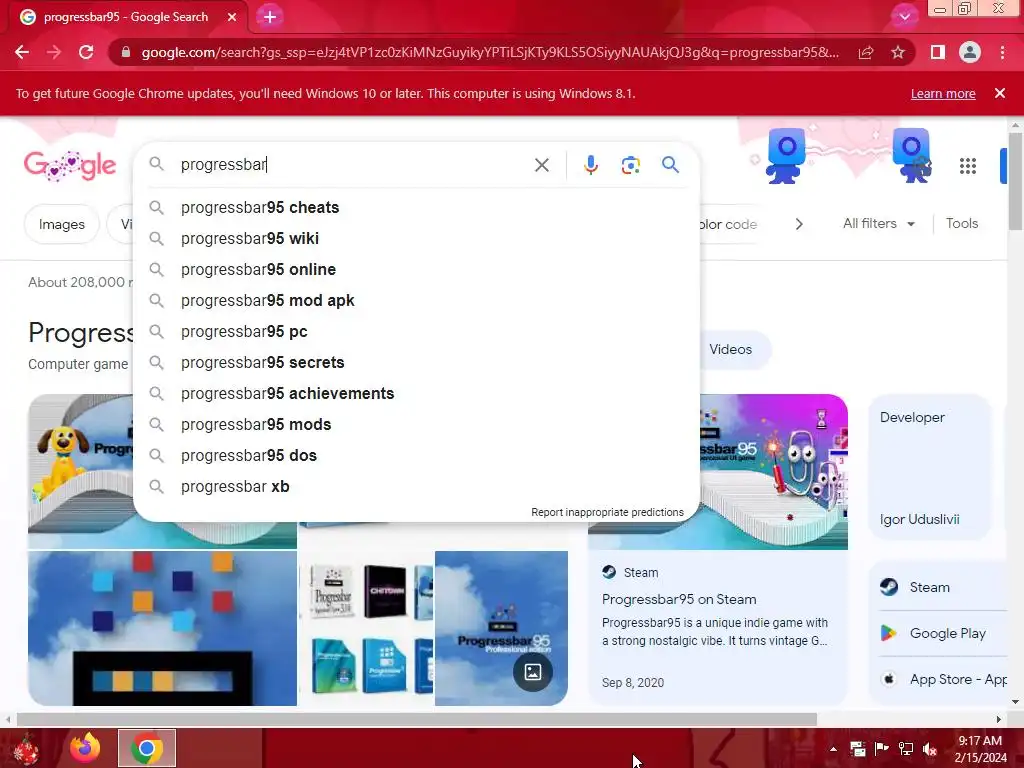Toggle the Chrome side panel
This screenshot has height=768, width=1024.
click(x=938, y=52)
